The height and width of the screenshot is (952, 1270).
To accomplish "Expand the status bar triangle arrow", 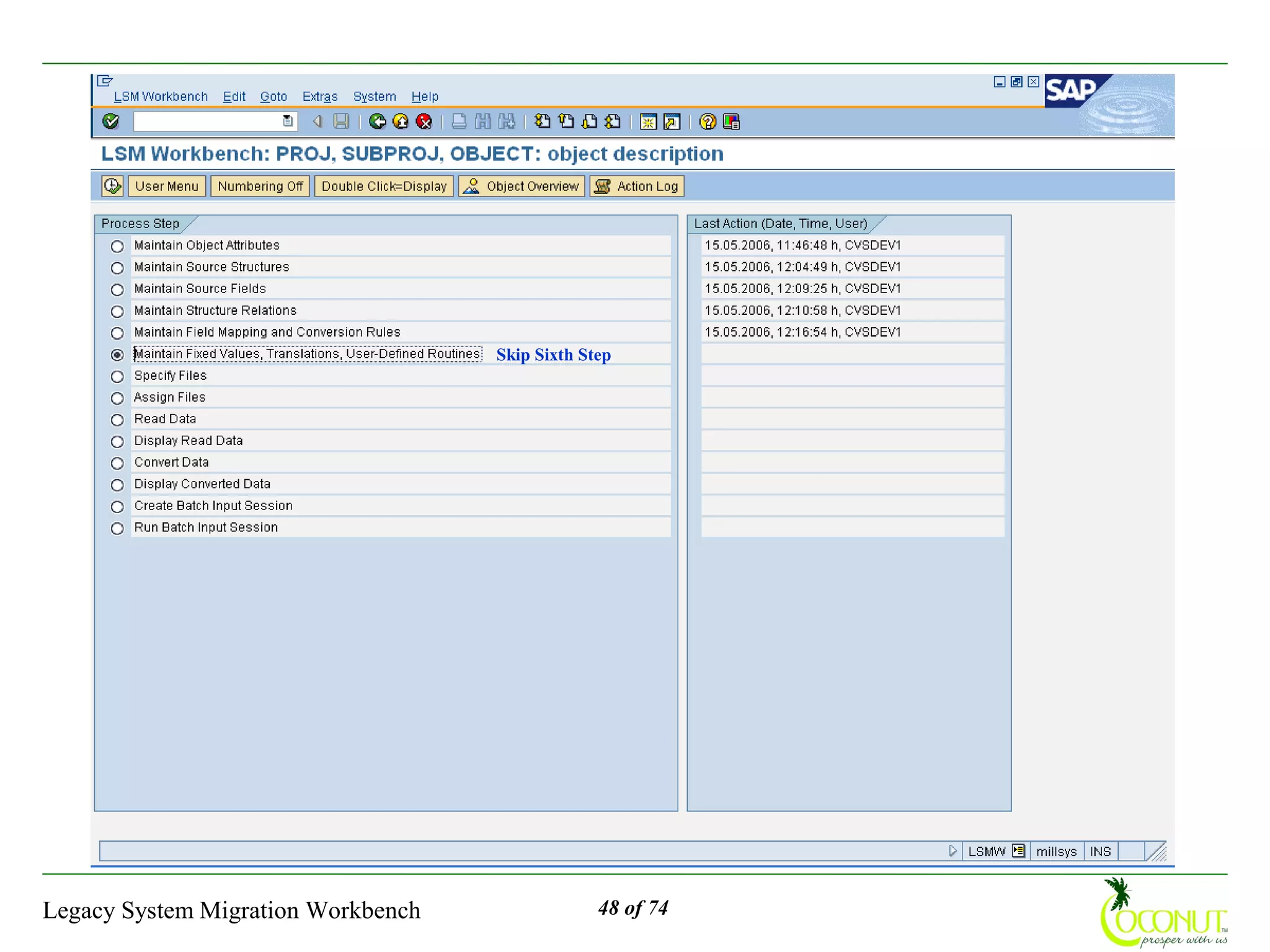I will (952, 851).
